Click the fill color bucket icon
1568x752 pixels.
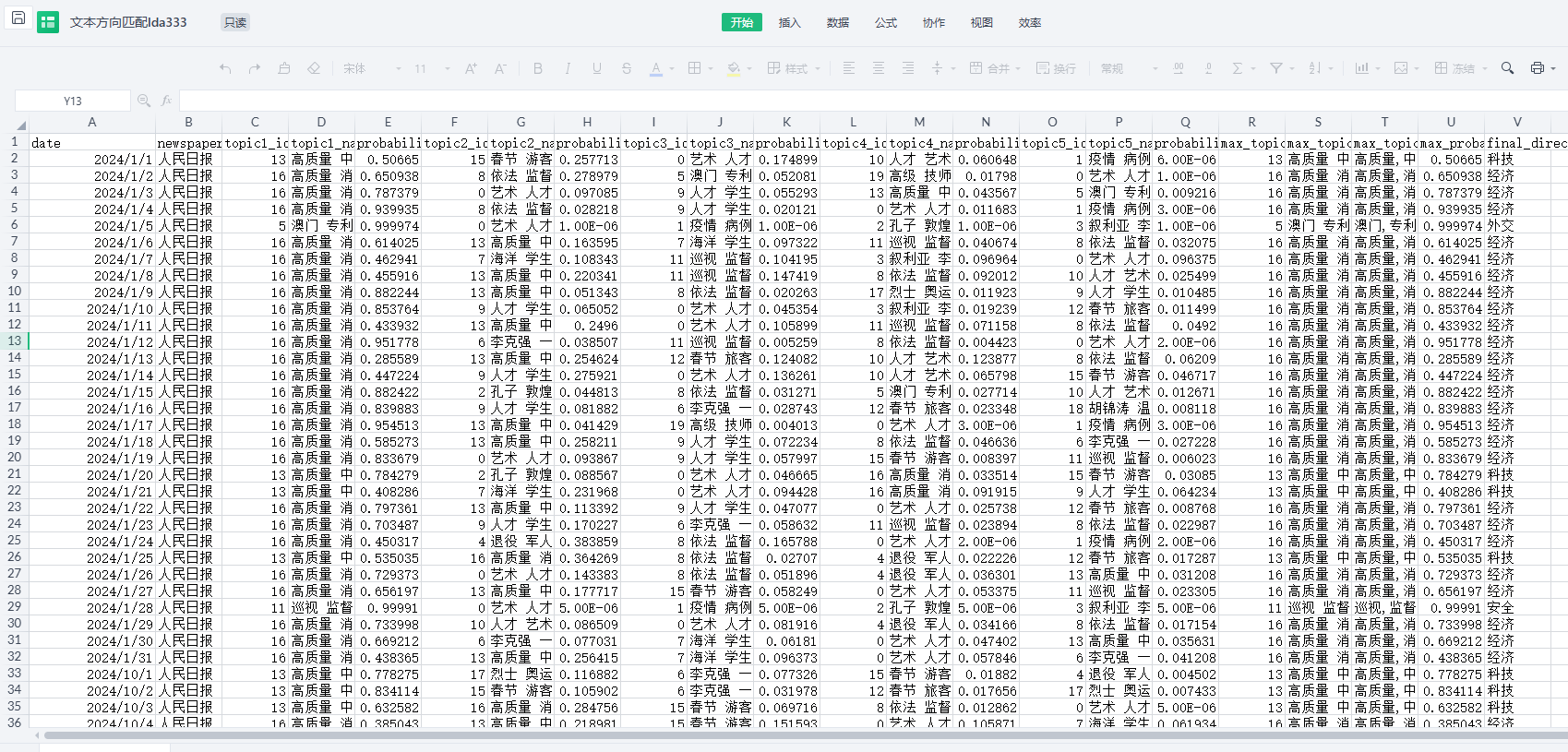coord(734,67)
